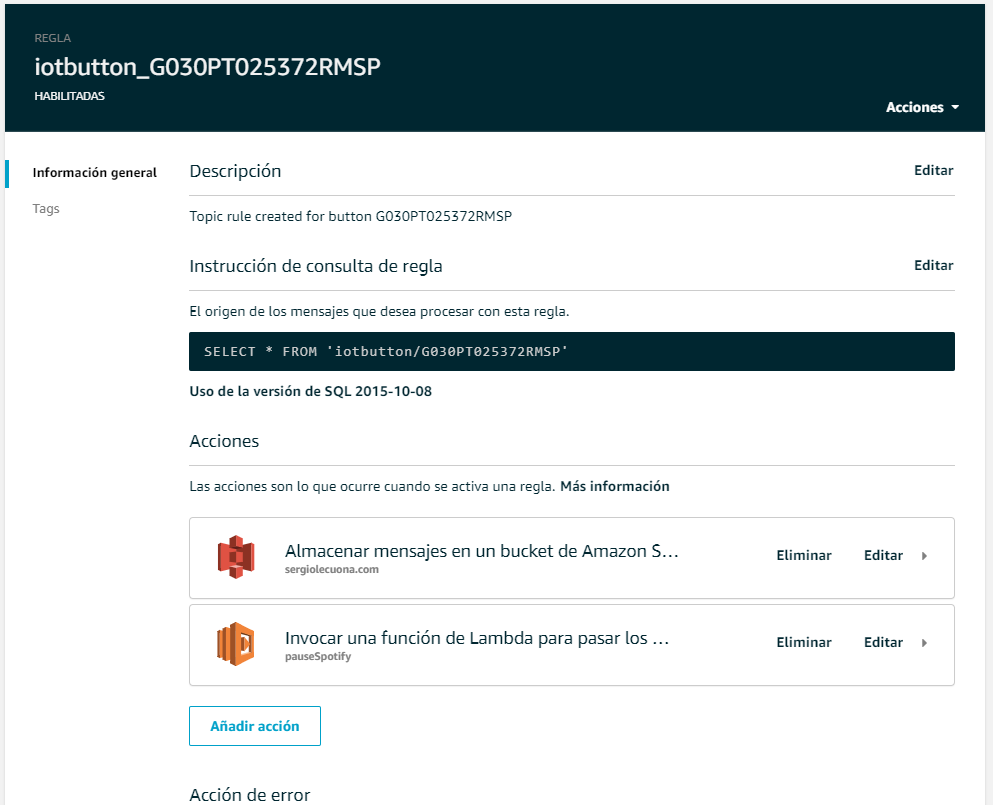Eliminar the Lambda pauseSpotify action

point(804,642)
